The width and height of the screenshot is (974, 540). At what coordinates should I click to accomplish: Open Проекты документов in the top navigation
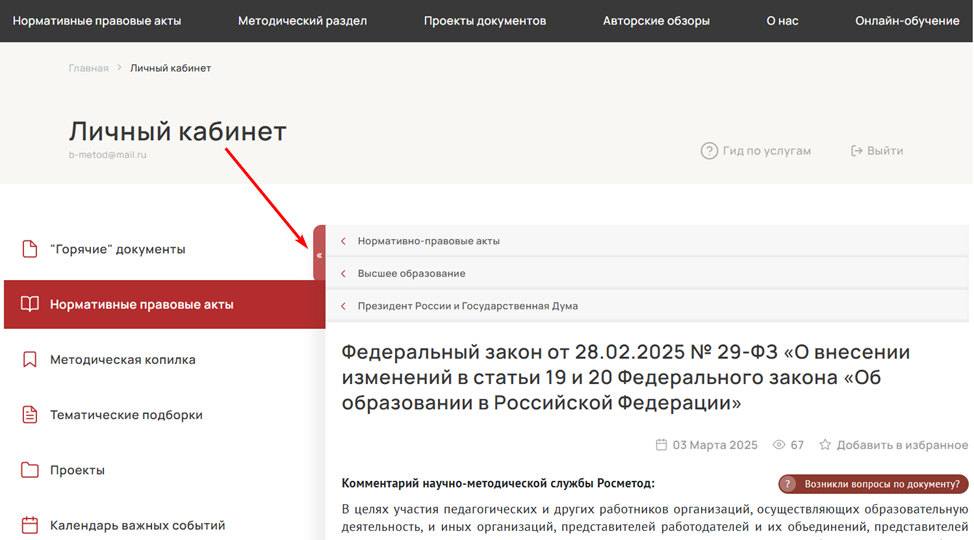pos(484,21)
